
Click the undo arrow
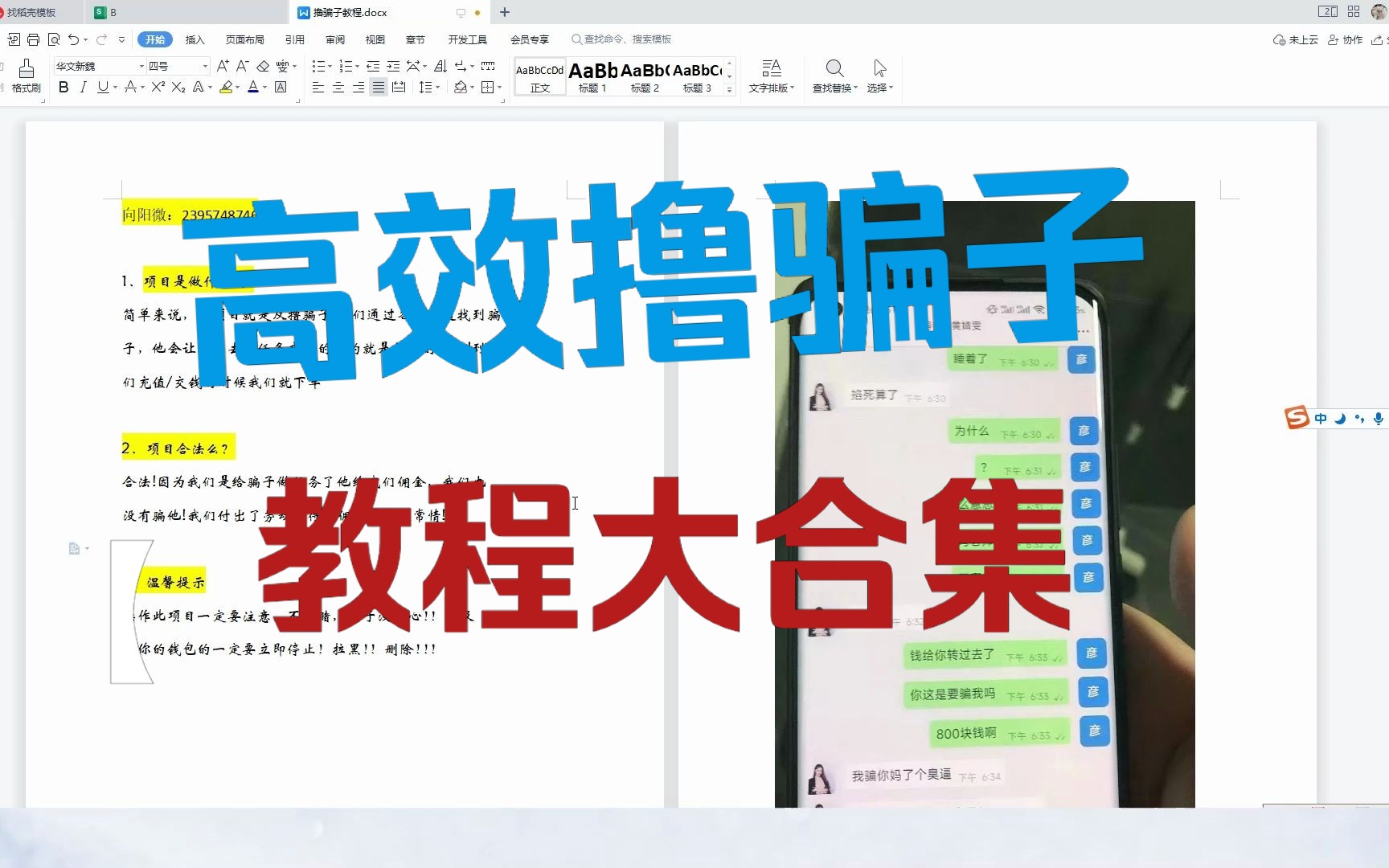pyautogui.click(x=74, y=39)
